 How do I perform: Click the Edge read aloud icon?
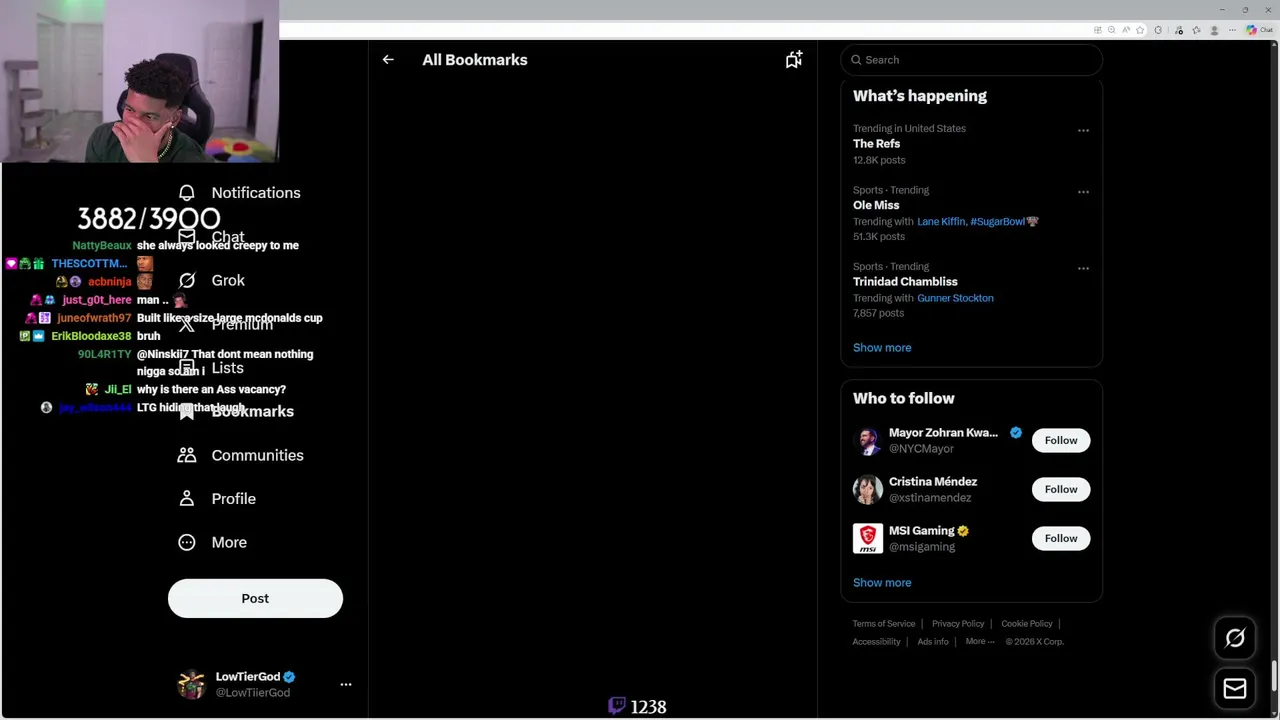1126,30
